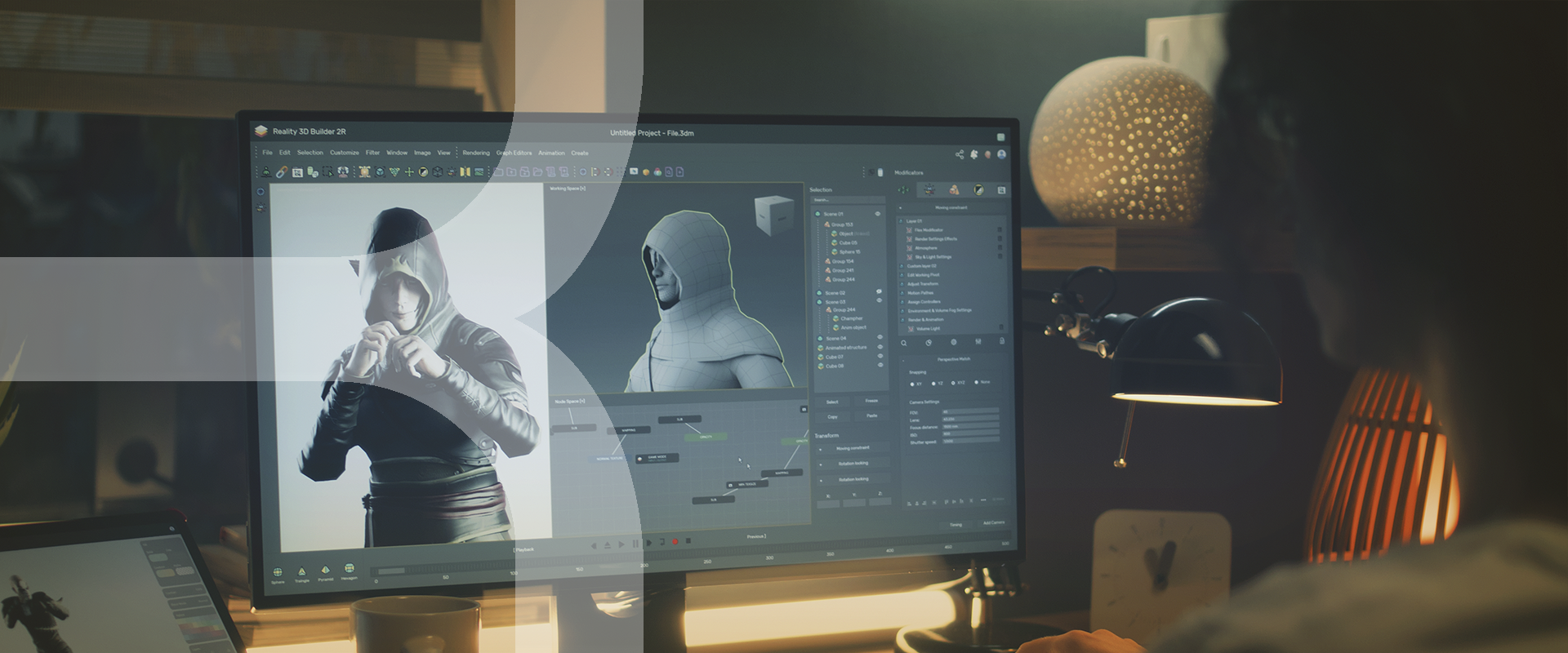Click the Hexagon shape icon
Viewport: 1568px width, 653px height.
coord(349,568)
